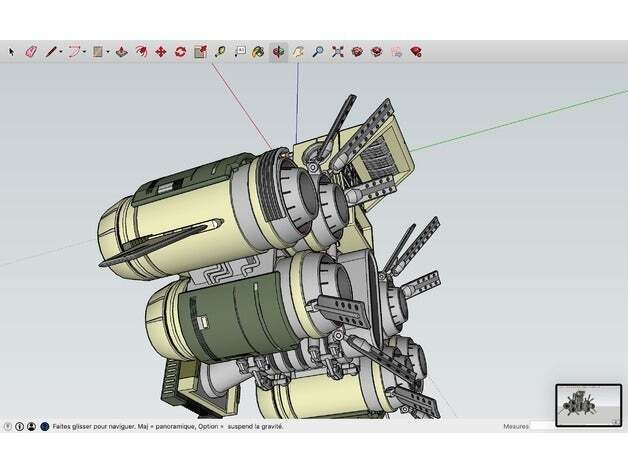Select the Paint Bucket tool
628x472 pixels.
click(258, 51)
